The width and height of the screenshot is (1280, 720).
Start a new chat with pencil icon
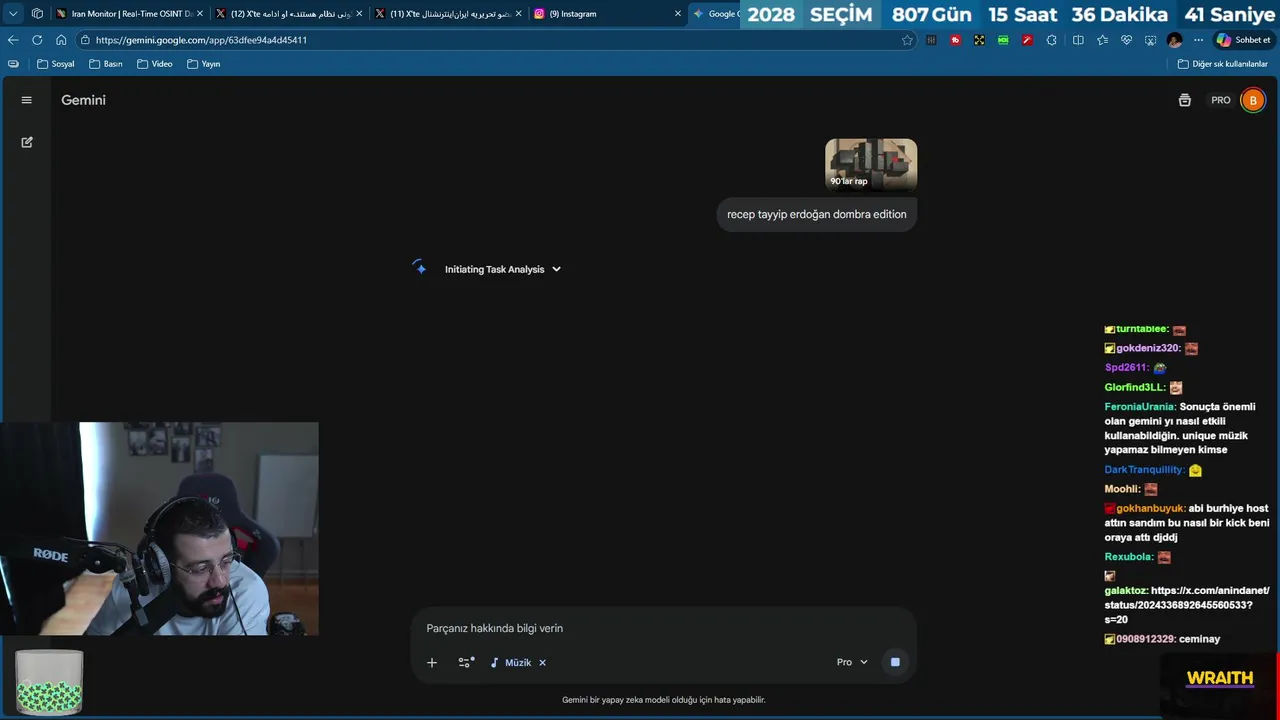tap(27, 142)
